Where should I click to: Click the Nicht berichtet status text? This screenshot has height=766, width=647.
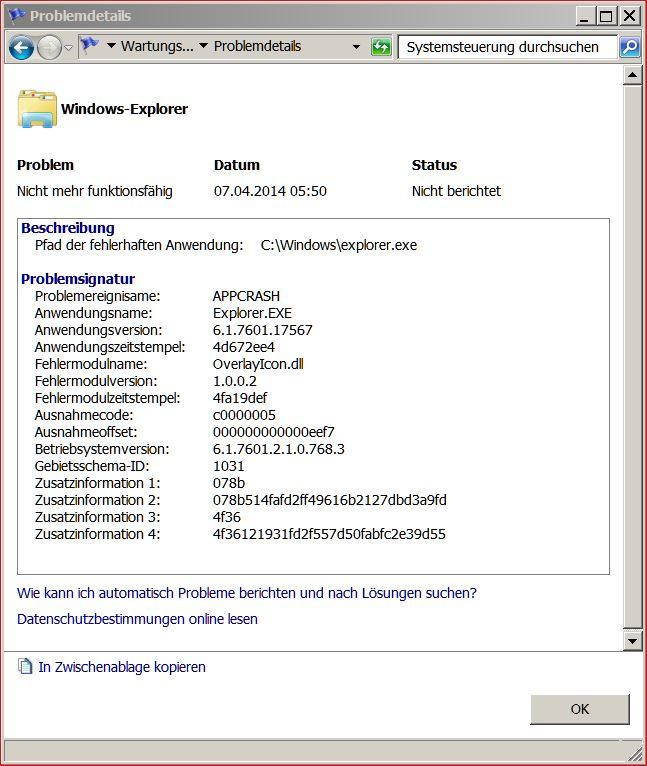click(456, 191)
